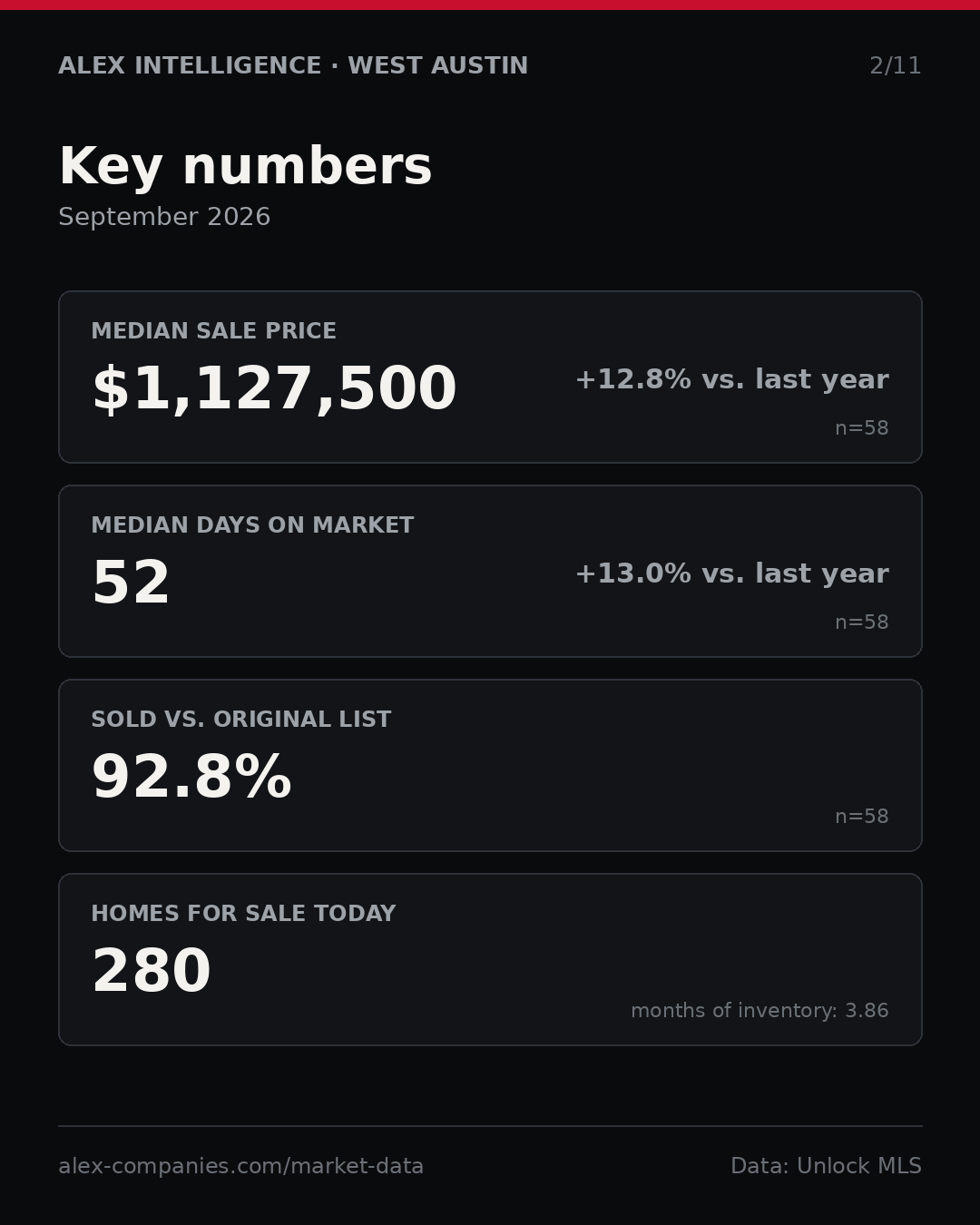The width and height of the screenshot is (980, 1225).
Task: Open the alex-companies.com/market-data link
Action: [x=241, y=1166]
